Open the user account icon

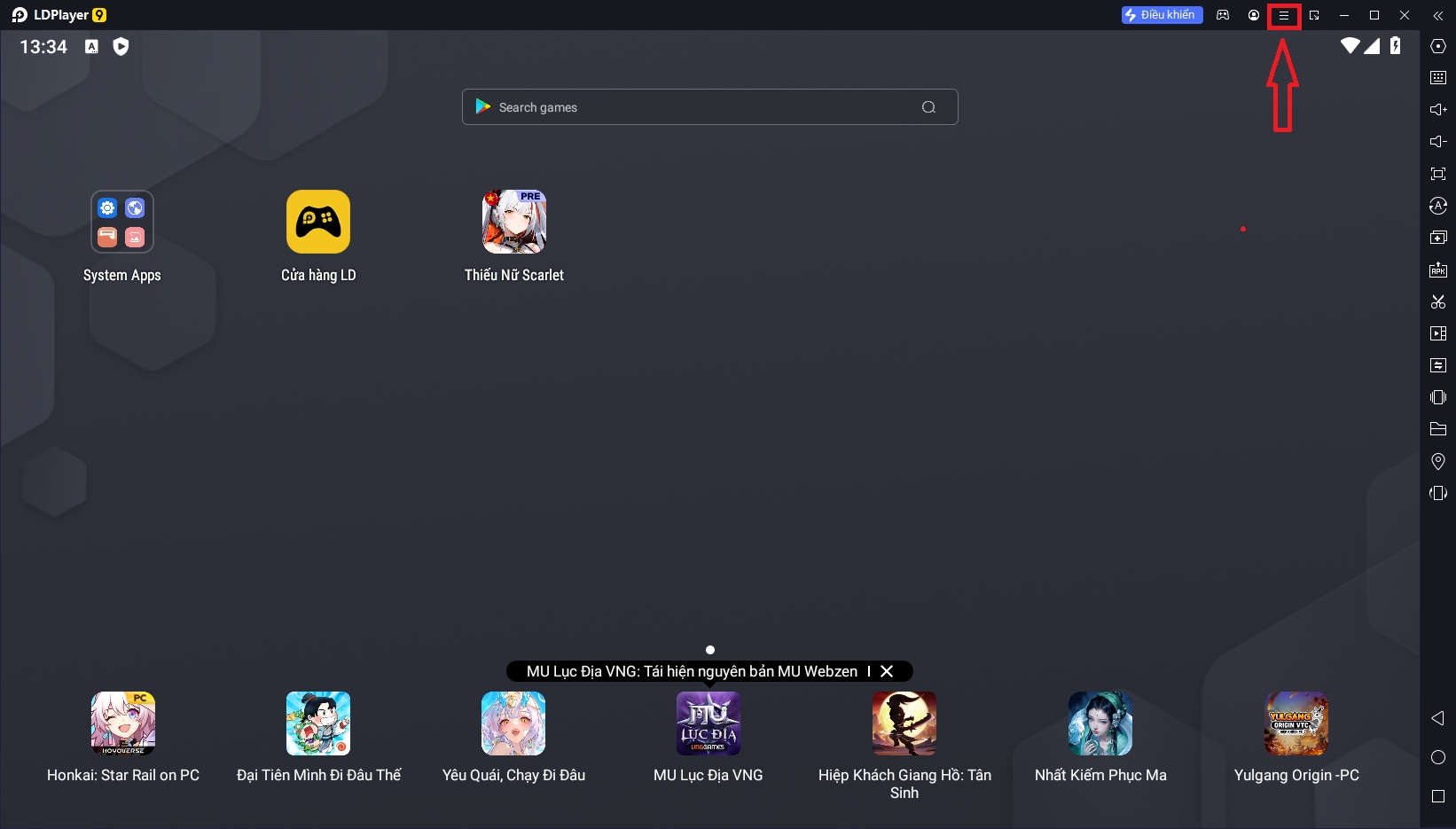point(1253,15)
